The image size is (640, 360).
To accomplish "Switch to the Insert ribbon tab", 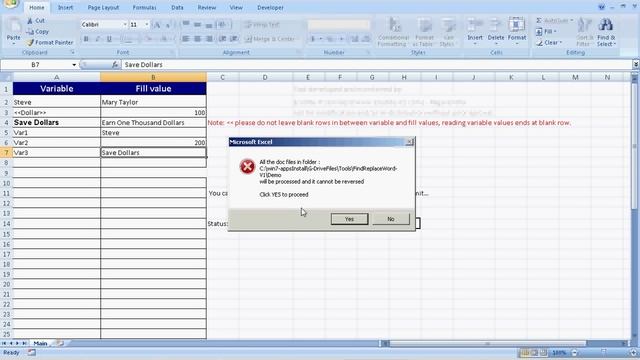I will coord(65,7).
